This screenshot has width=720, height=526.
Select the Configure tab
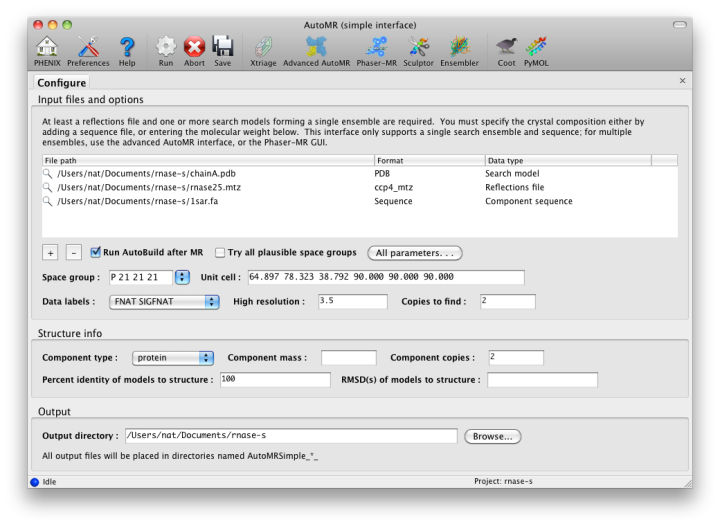pos(61,83)
